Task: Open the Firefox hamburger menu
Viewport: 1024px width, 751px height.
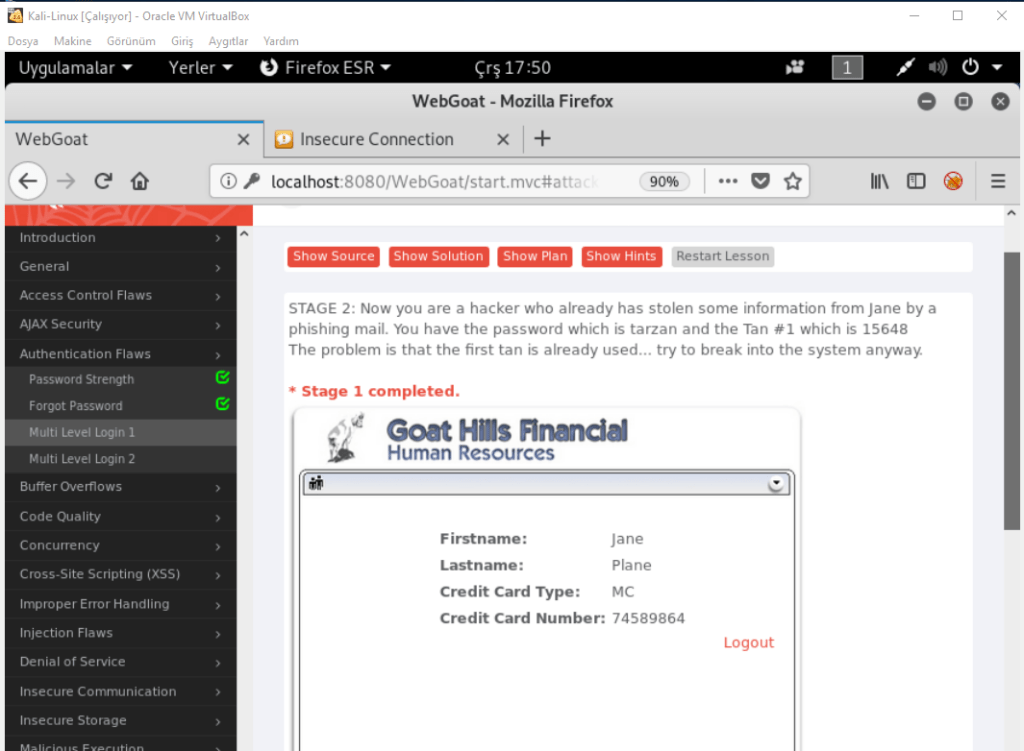Action: click(997, 181)
